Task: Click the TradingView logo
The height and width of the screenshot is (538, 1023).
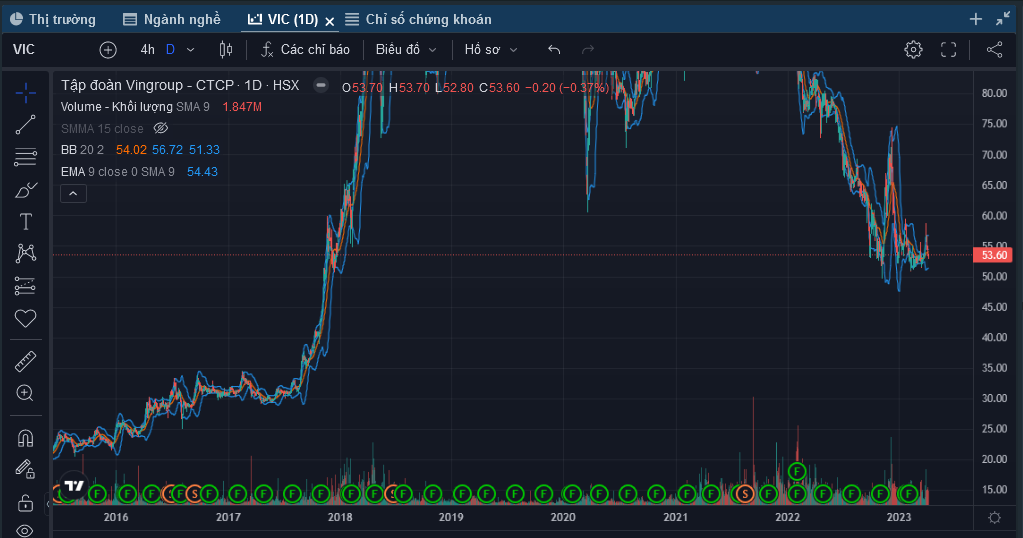Action: [x=74, y=485]
